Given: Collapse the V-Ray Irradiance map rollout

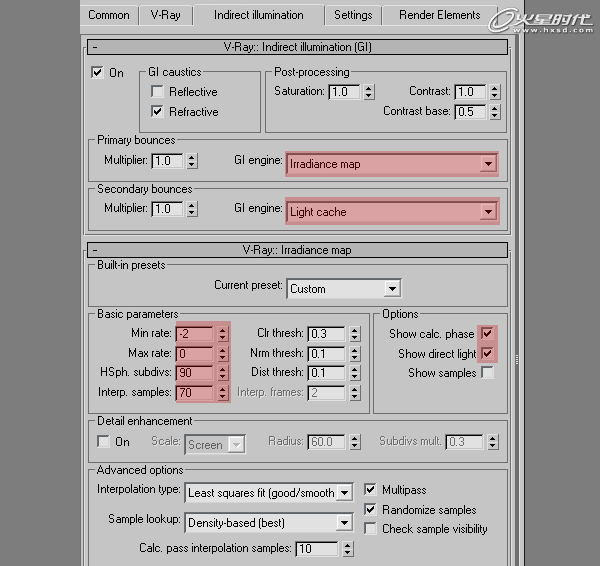Looking at the screenshot, I should (297, 250).
